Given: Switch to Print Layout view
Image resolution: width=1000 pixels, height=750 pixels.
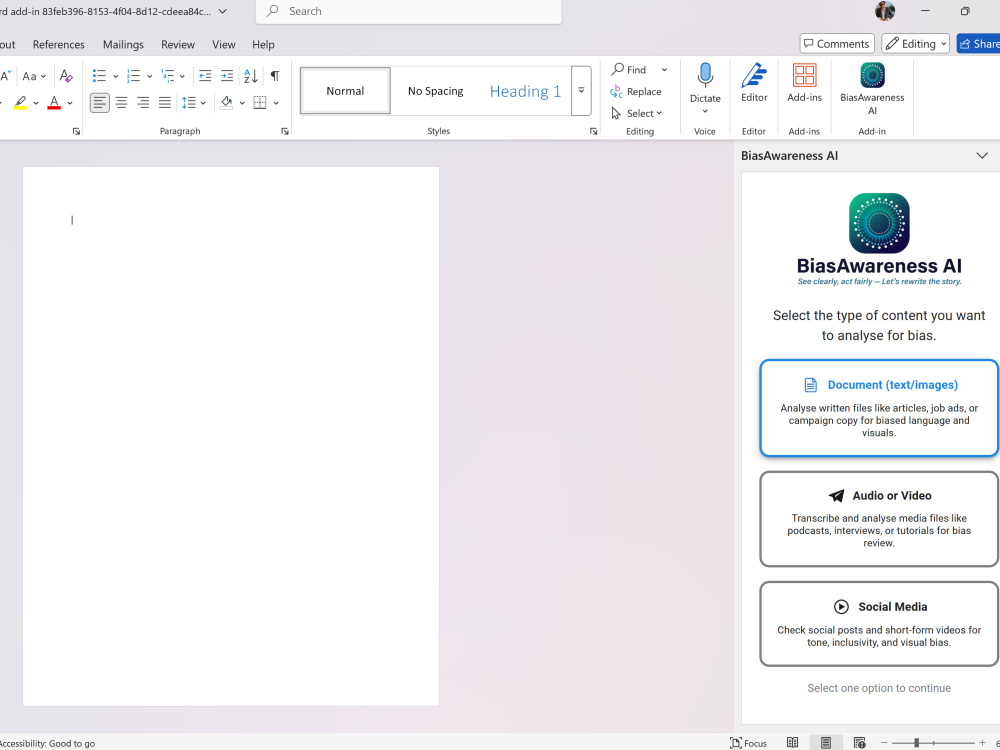Looking at the screenshot, I should 826,742.
